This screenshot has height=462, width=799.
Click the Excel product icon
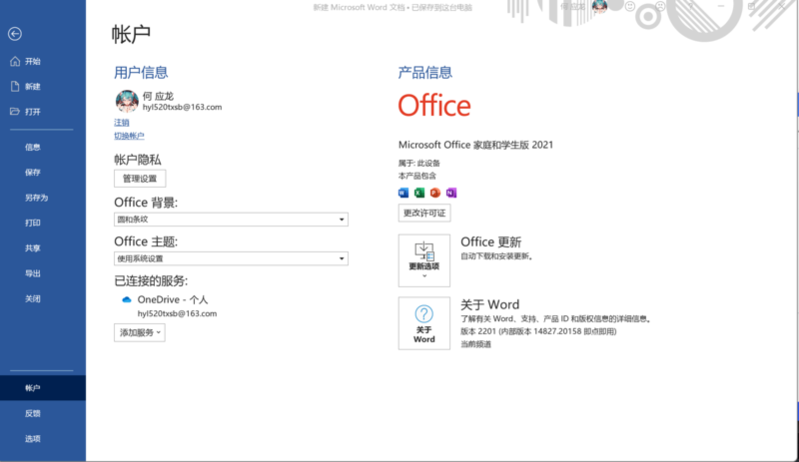tap(419, 192)
